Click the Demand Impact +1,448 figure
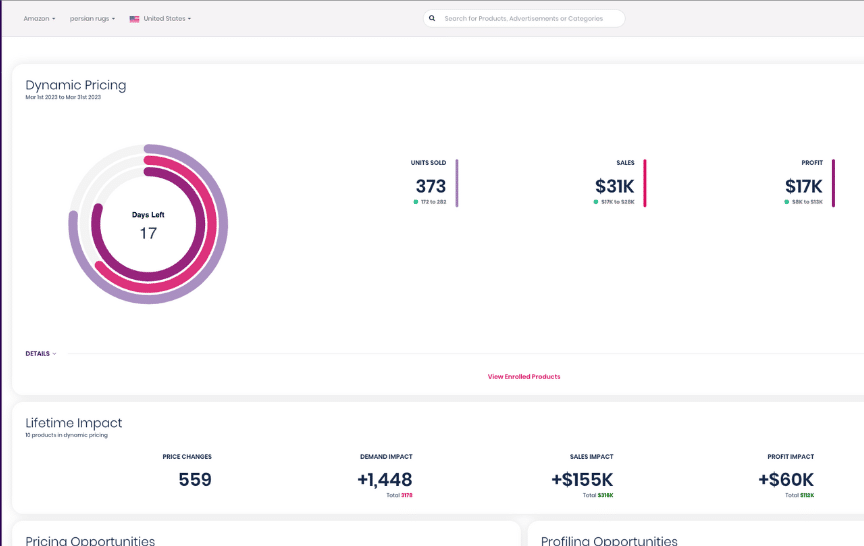The image size is (864, 546). click(384, 479)
